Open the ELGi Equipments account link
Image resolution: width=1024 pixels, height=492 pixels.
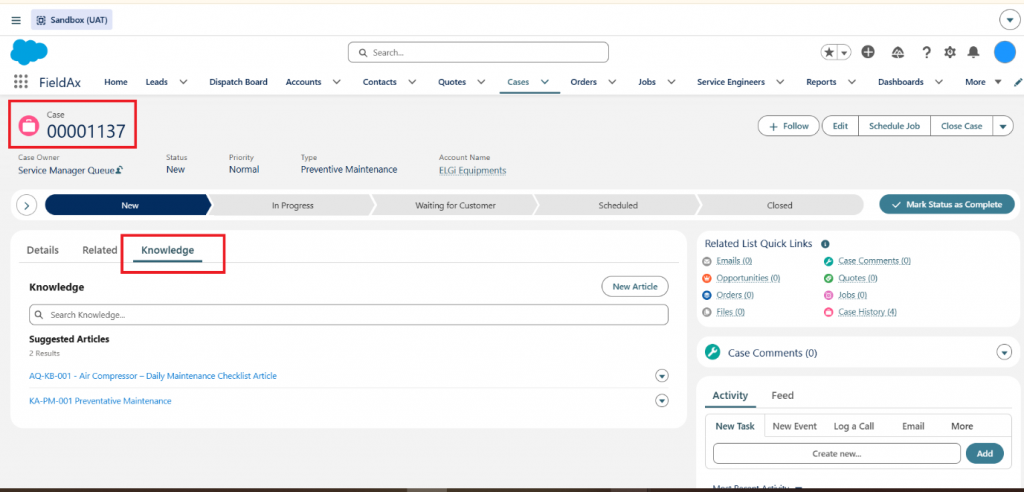pos(472,170)
